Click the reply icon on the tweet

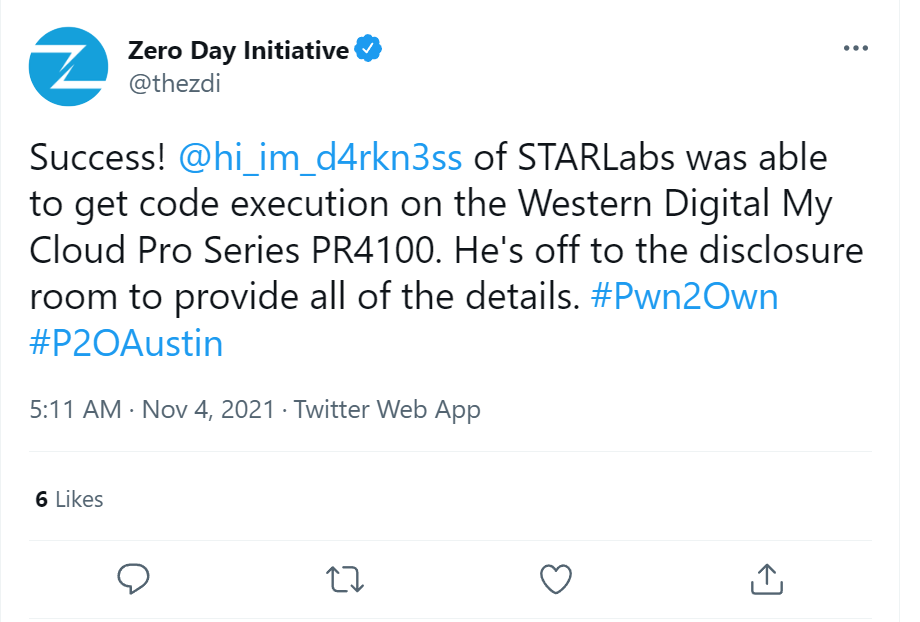[134, 579]
